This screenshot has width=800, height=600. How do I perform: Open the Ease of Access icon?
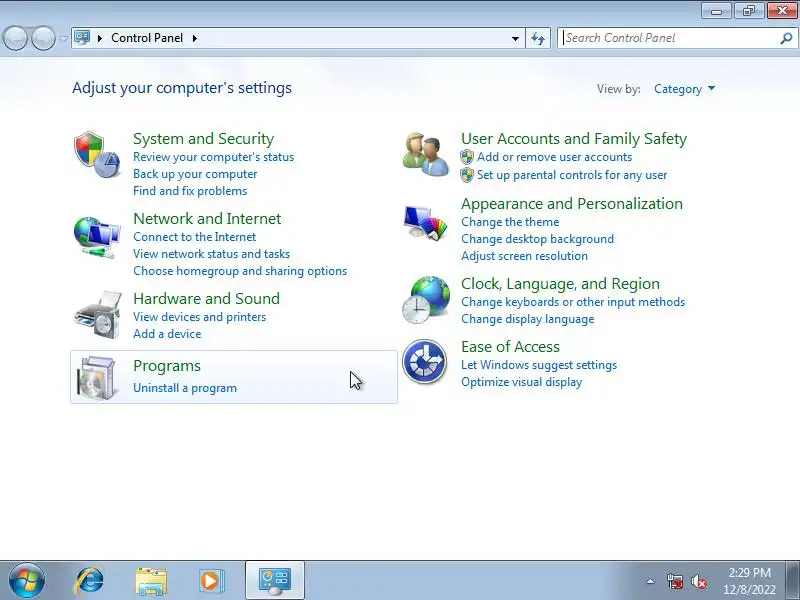click(x=424, y=362)
